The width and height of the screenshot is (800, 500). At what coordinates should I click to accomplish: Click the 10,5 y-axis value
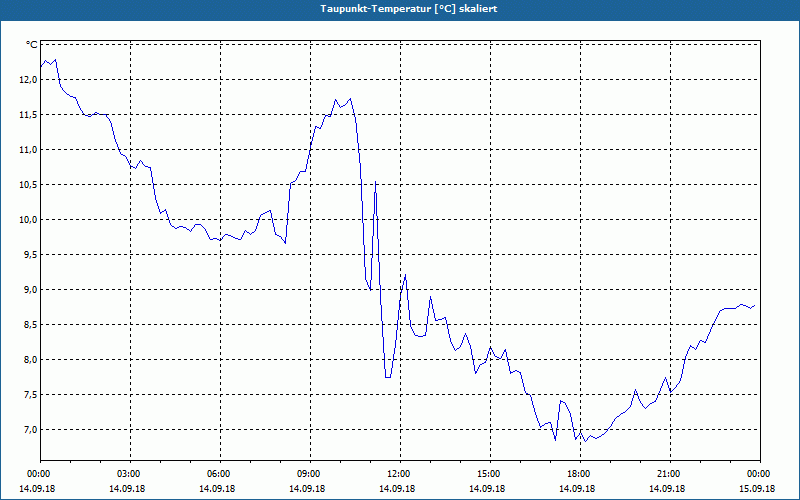[28, 185]
